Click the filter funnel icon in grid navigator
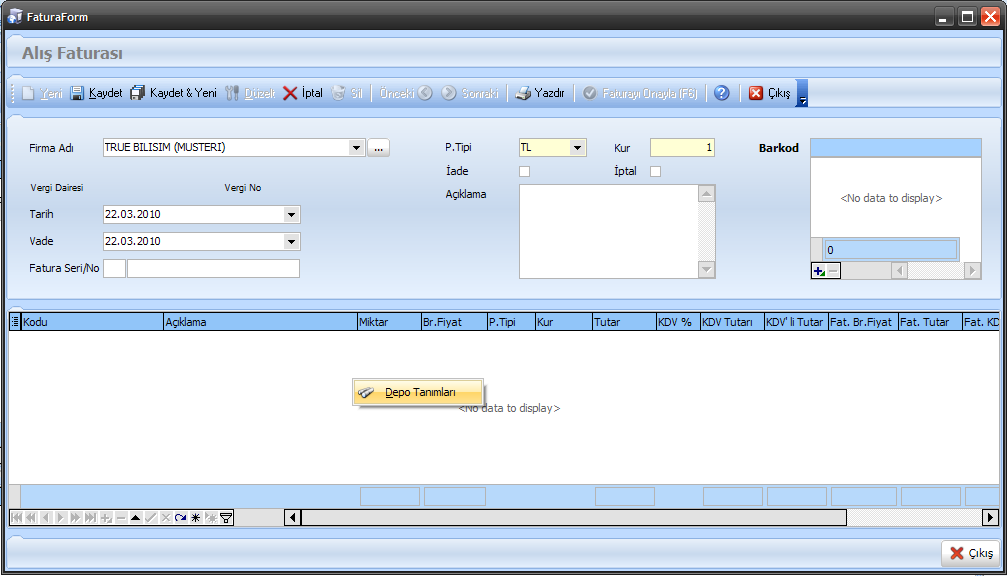1007x576 pixels. pyautogui.click(x=226, y=517)
